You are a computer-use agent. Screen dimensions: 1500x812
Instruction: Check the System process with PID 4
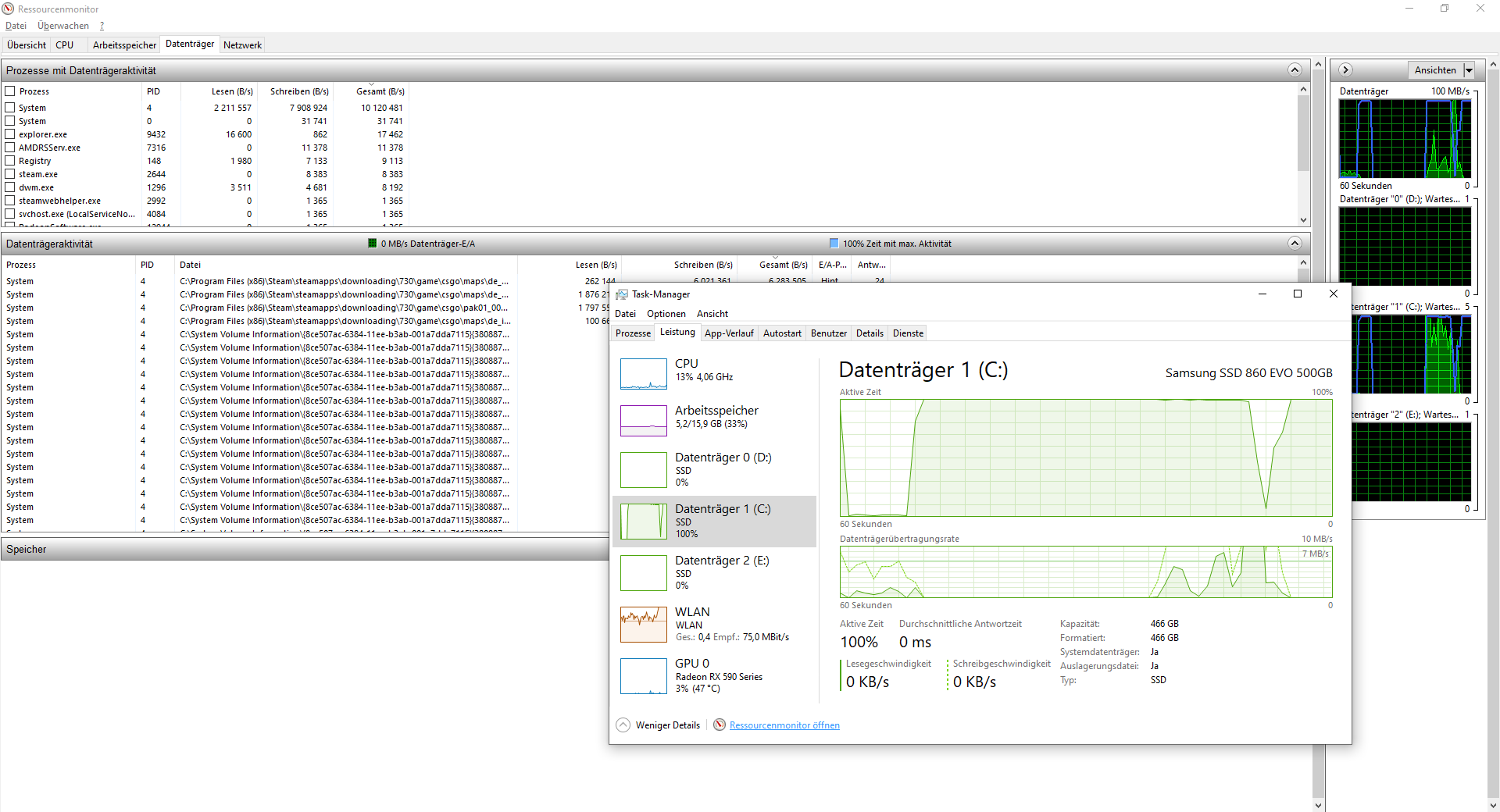10,108
